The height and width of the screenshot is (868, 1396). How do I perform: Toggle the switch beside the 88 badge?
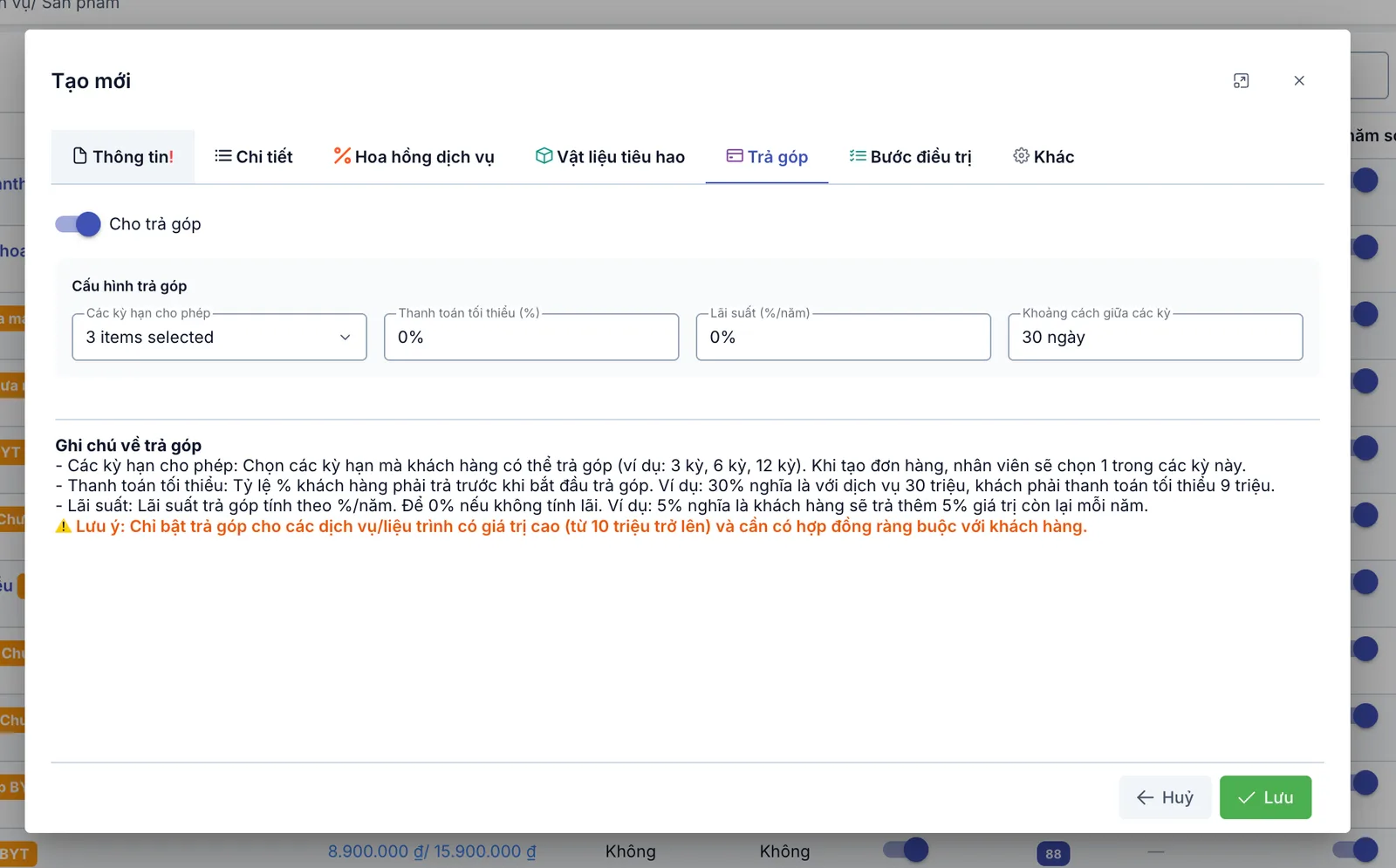point(906,849)
